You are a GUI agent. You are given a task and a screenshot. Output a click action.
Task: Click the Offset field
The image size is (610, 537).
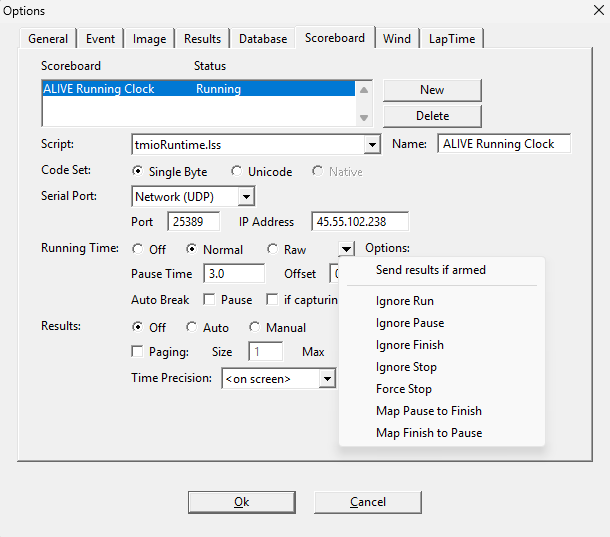pyautogui.click(x=335, y=274)
